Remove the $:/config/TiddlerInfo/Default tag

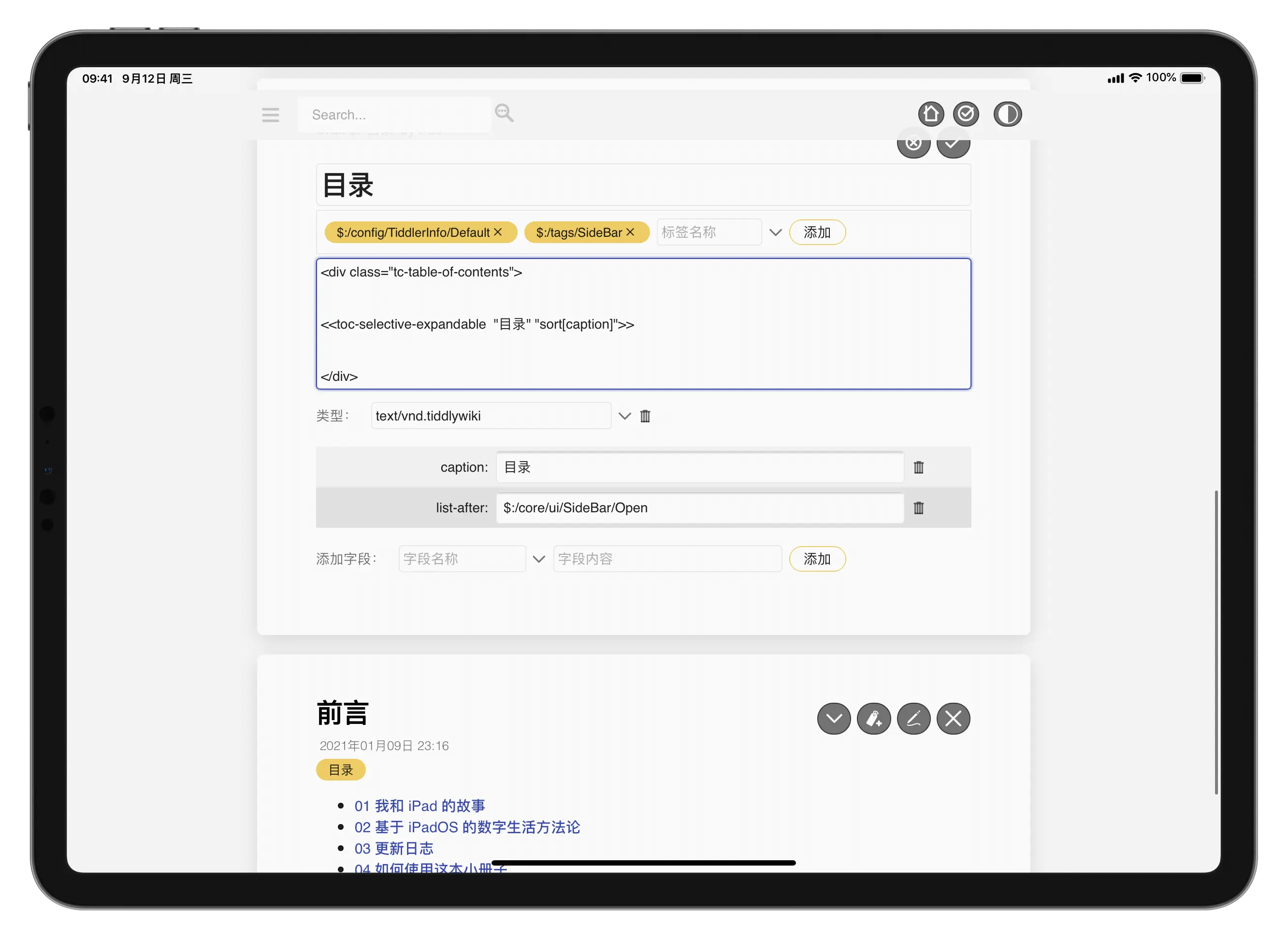498,232
